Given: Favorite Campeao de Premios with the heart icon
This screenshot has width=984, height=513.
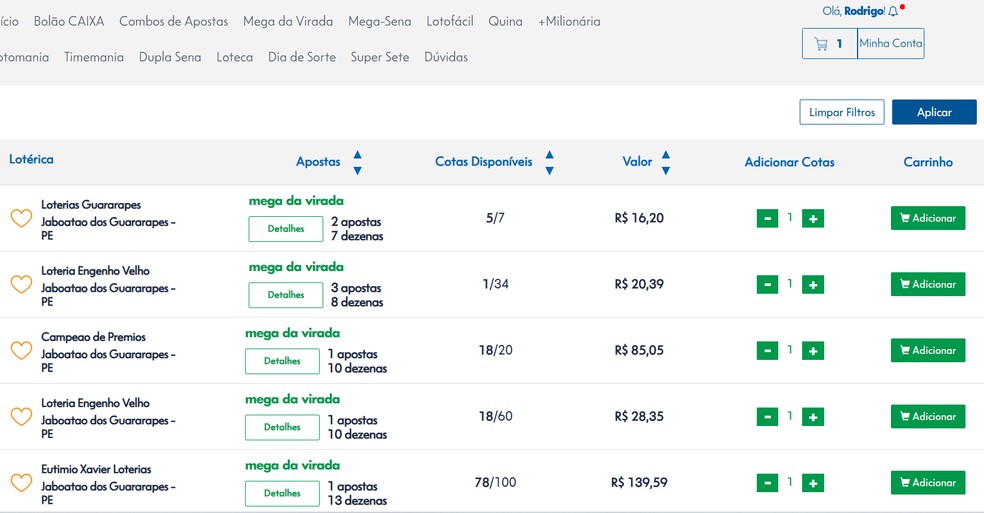Looking at the screenshot, I should pos(21,350).
